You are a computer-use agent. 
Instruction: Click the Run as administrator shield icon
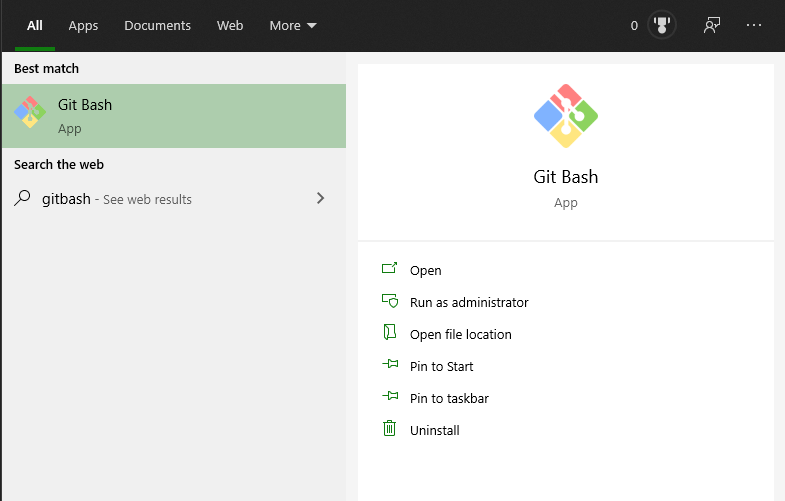390,301
